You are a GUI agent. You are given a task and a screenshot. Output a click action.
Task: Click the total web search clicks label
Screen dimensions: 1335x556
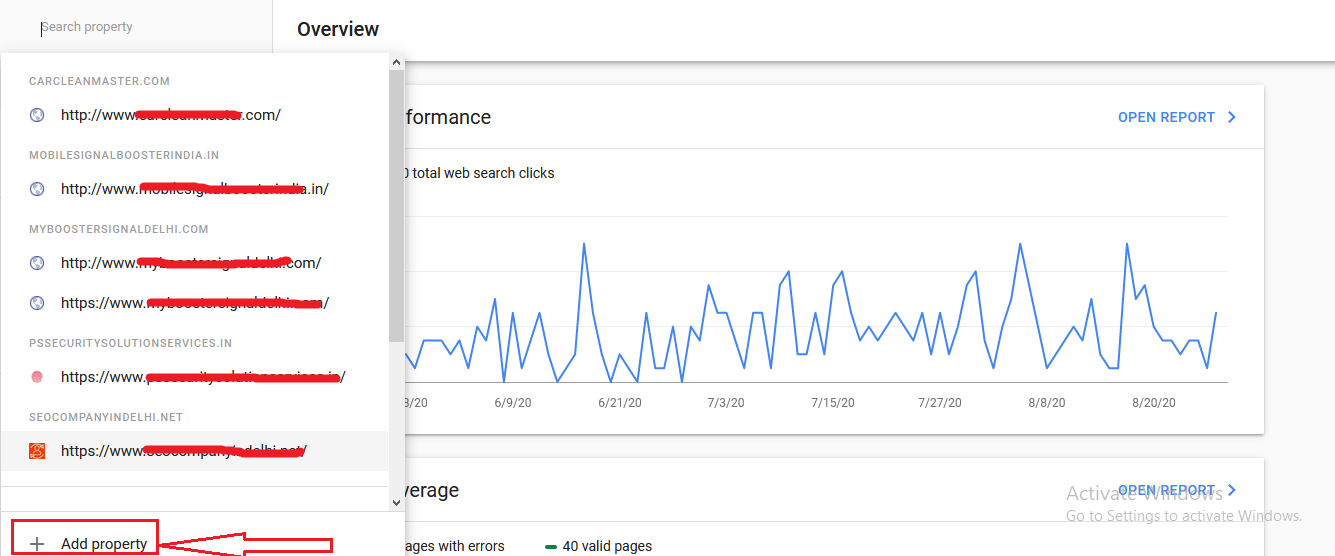click(x=483, y=173)
